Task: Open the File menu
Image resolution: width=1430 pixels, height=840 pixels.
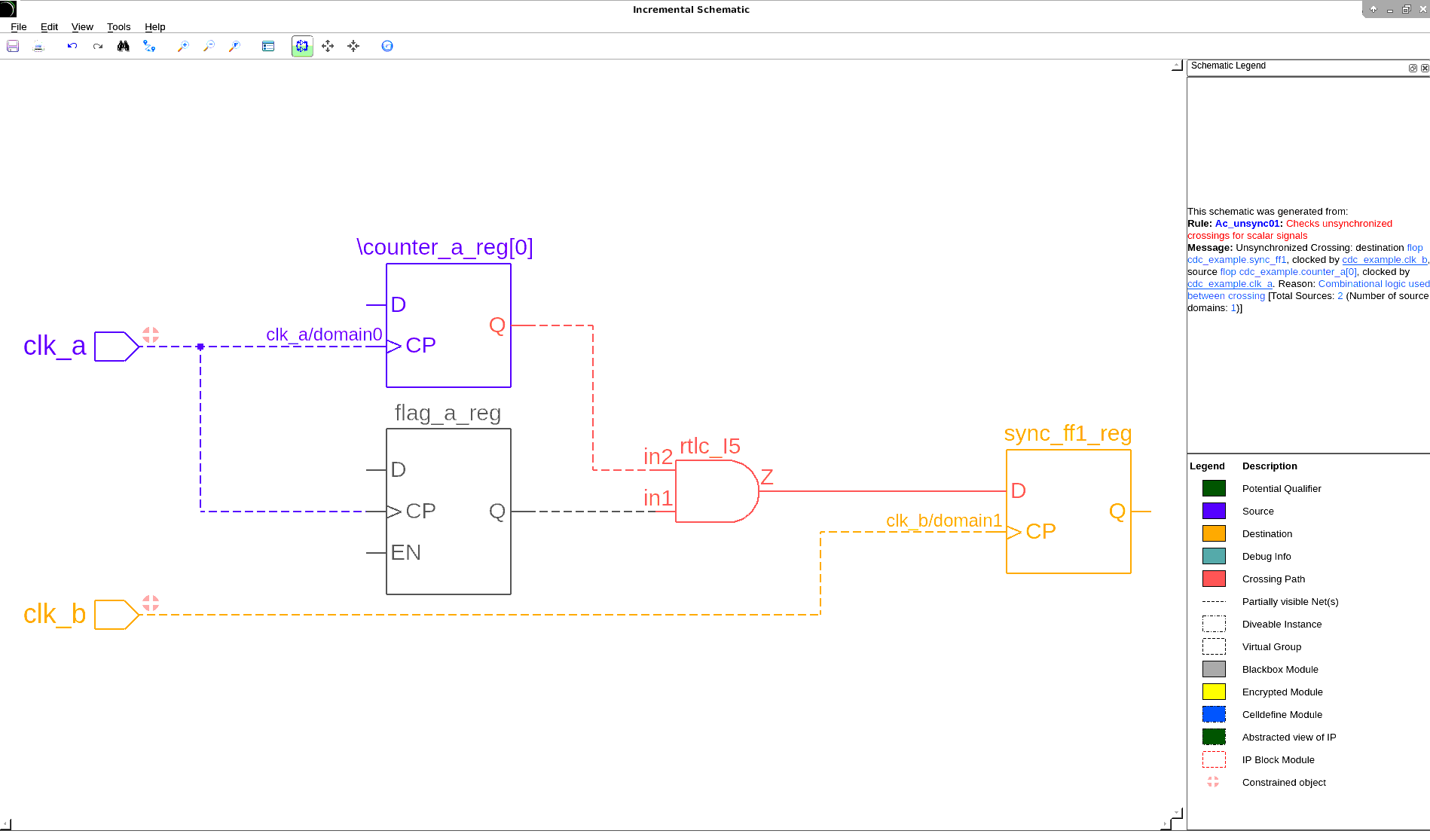Action: (x=19, y=26)
